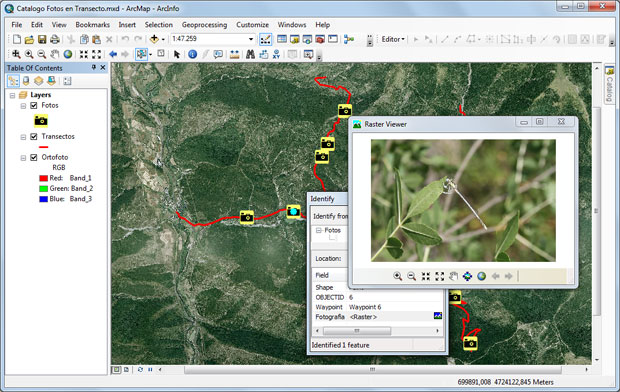This screenshot has width=620, height=392.
Task: Click the camera marker on the left transect
Action: point(247,217)
